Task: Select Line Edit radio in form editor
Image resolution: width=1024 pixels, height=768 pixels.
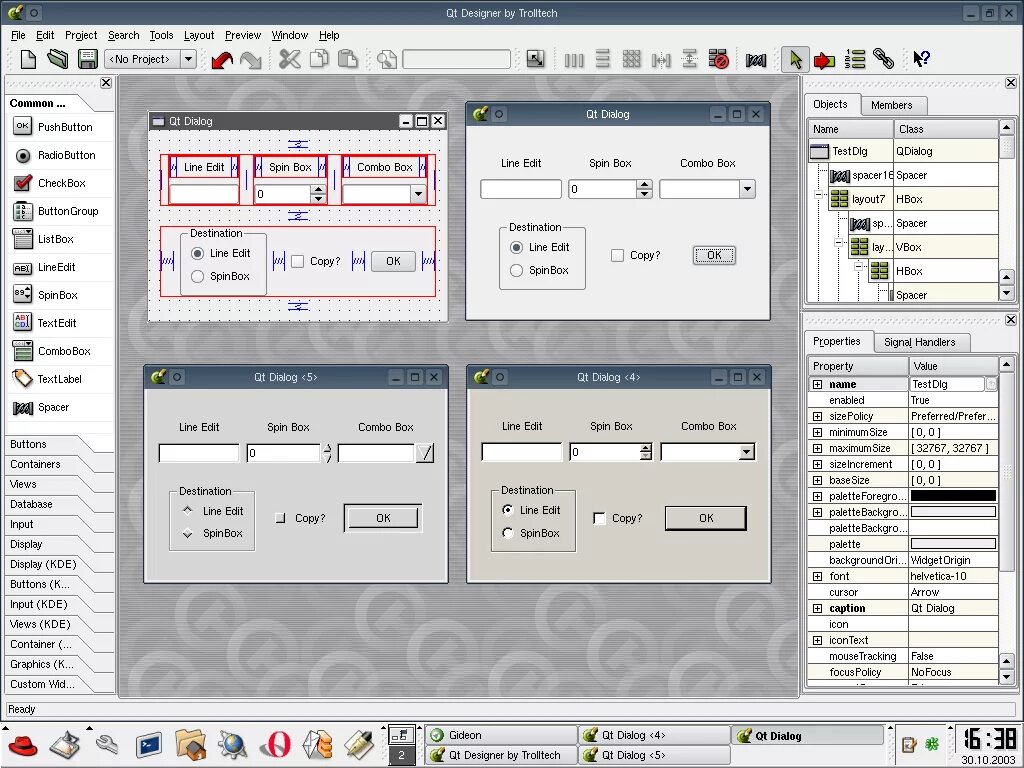Action: point(197,253)
